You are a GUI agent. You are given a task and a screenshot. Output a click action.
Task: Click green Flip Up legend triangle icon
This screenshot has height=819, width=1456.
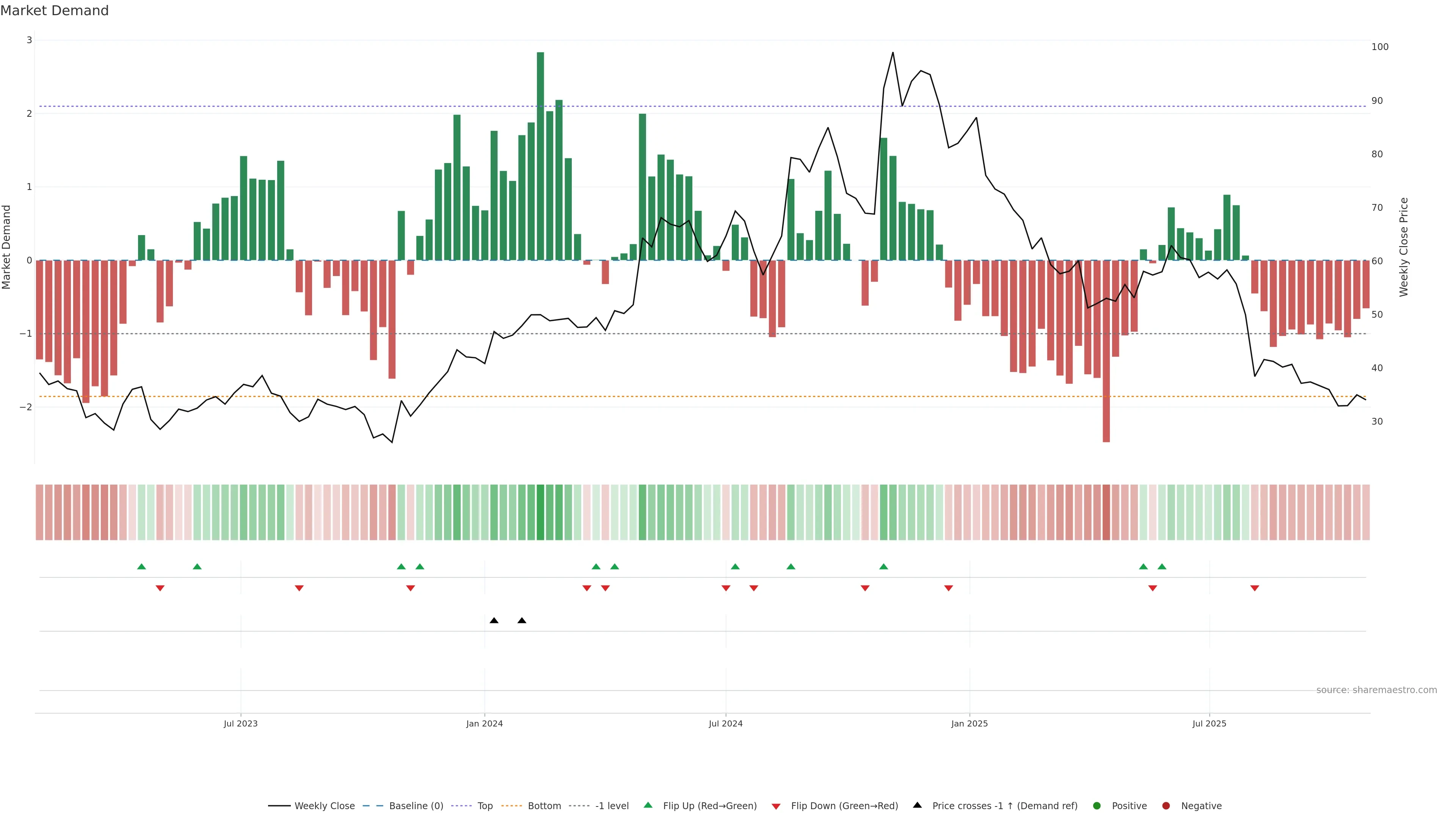coord(648,805)
